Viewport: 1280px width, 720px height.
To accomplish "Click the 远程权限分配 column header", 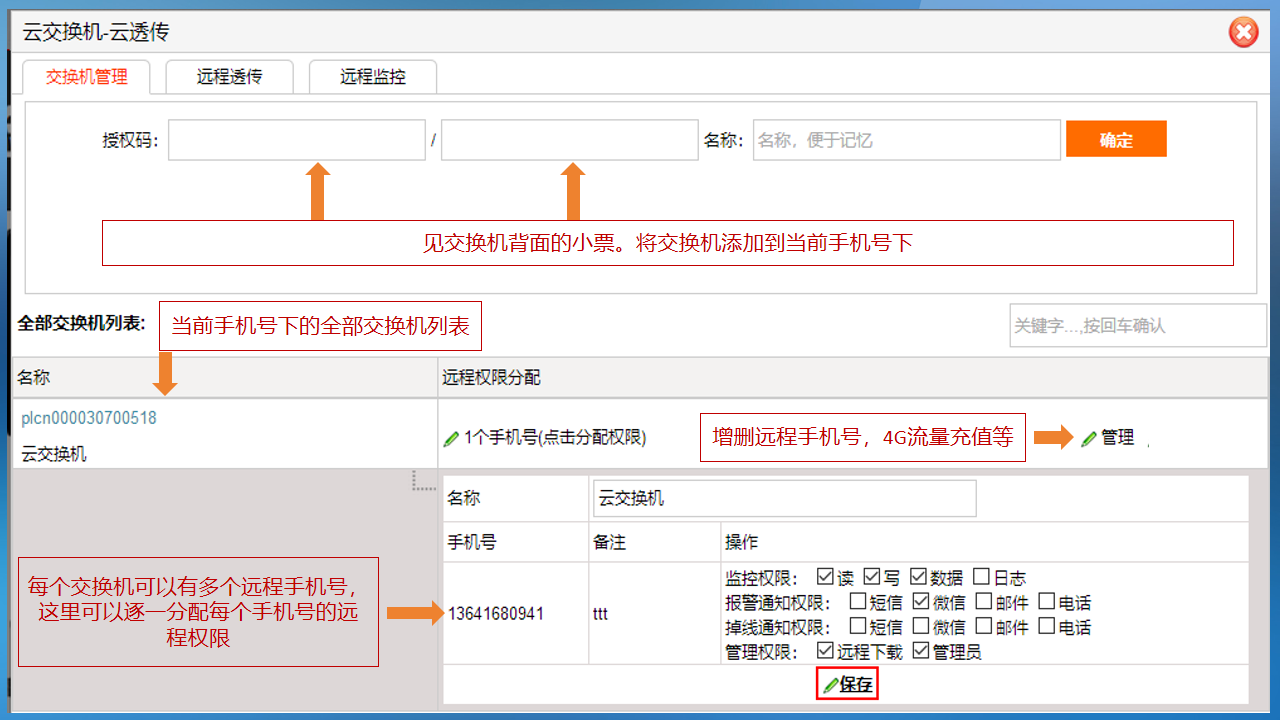I will tap(492, 378).
